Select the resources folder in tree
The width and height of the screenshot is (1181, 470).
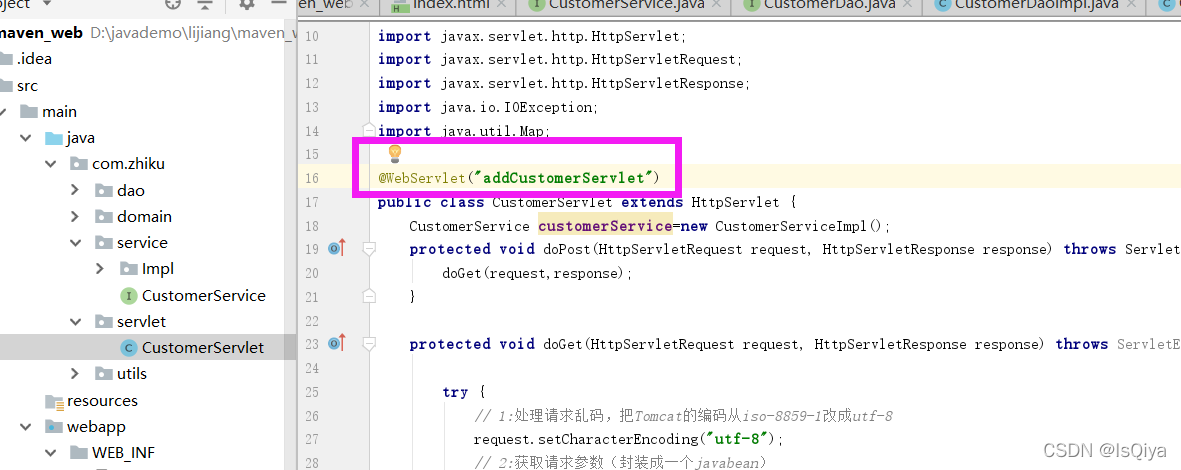point(102,401)
